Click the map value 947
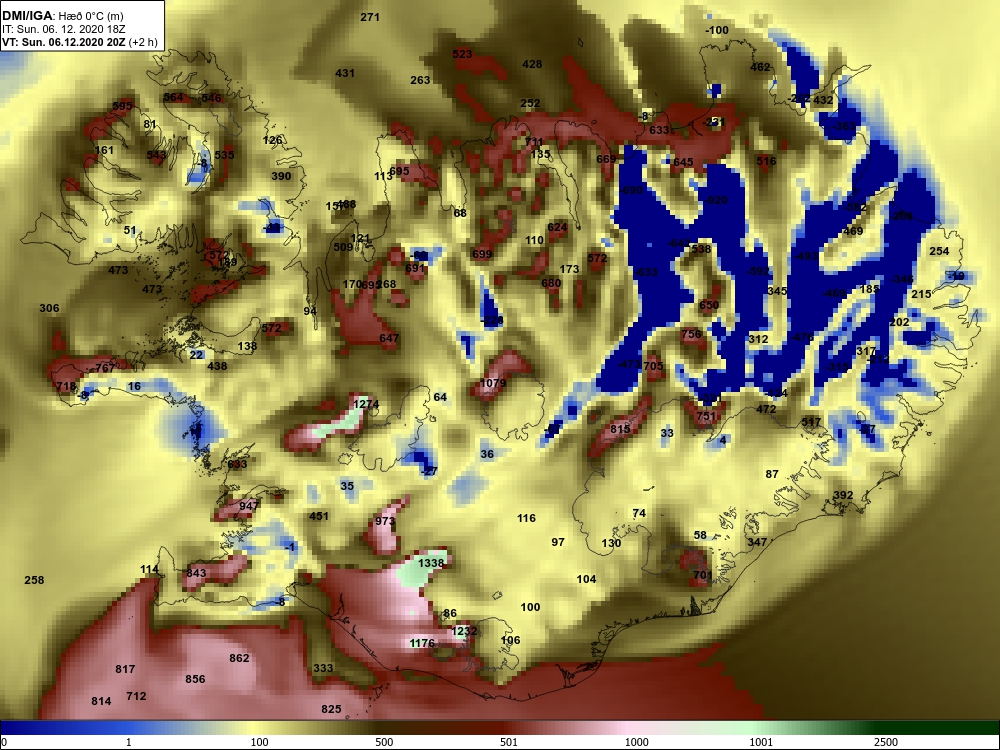 249,506
